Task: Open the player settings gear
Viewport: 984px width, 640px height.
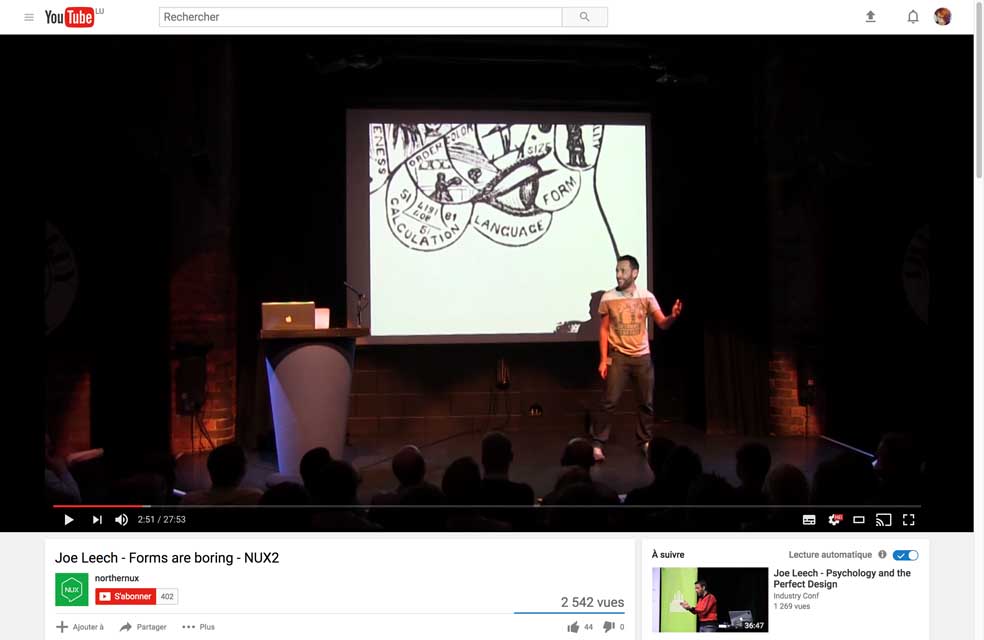Action: point(834,520)
